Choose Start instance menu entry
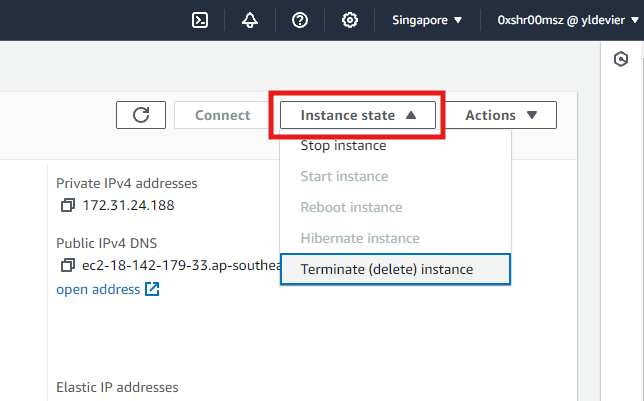Viewport: 644px width, 401px height. coord(344,177)
